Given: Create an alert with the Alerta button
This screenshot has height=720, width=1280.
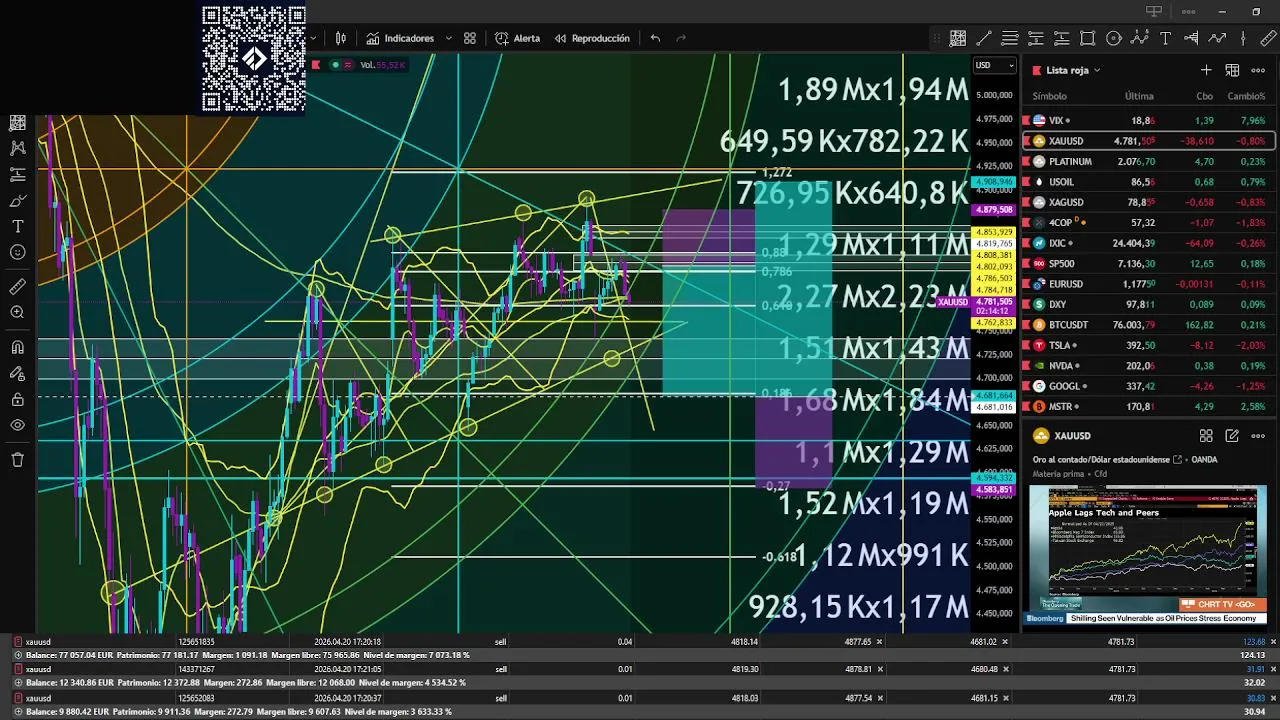Looking at the screenshot, I should (517, 38).
